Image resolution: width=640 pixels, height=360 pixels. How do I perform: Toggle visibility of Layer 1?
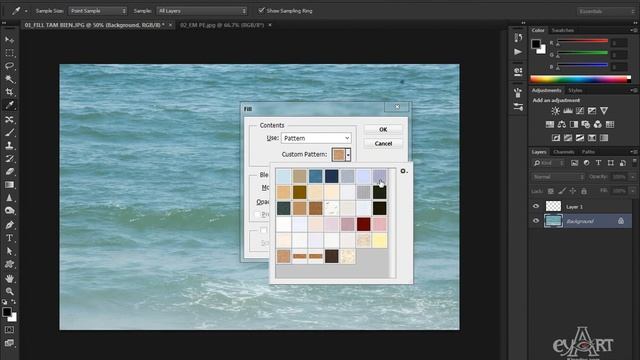pyautogui.click(x=536, y=207)
